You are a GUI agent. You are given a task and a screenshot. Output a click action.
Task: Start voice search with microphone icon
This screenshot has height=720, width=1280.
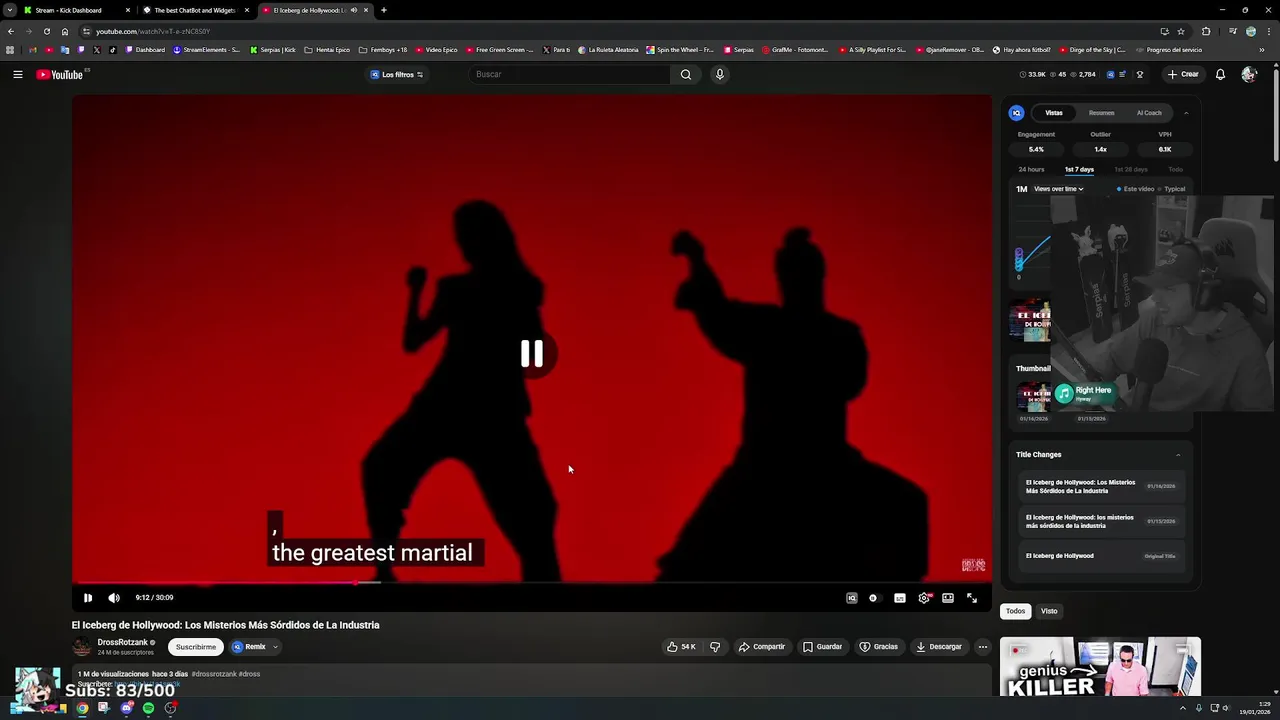(x=719, y=74)
